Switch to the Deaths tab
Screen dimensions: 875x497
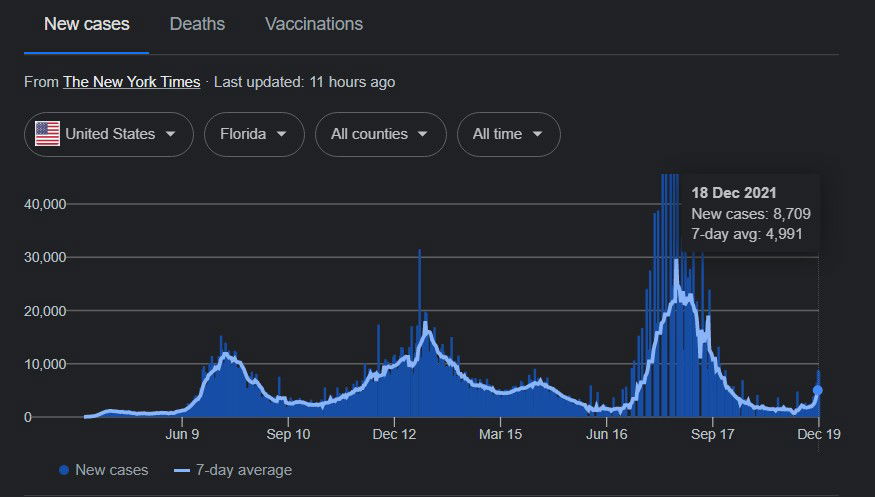[197, 24]
